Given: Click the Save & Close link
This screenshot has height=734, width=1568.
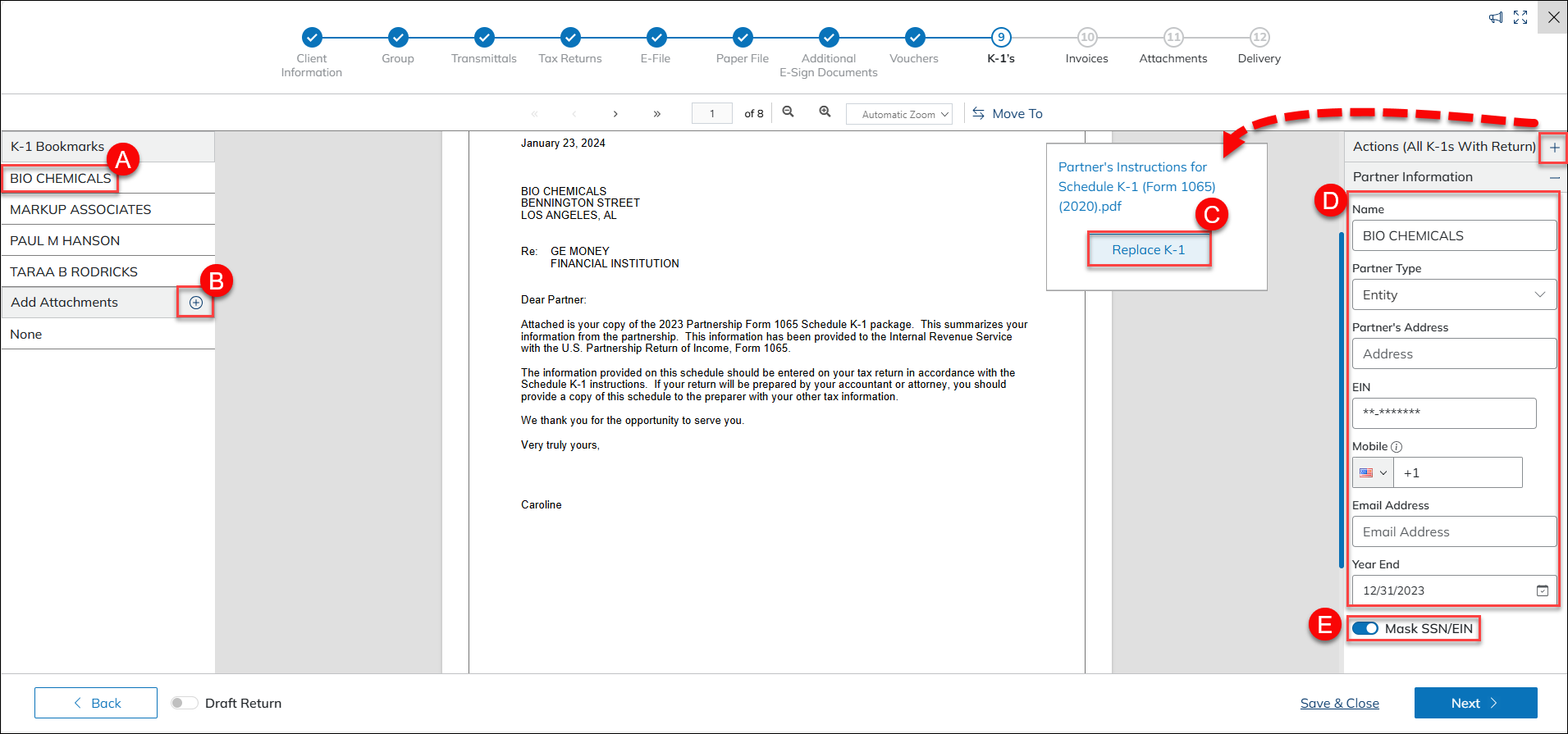Looking at the screenshot, I should pos(1339,704).
